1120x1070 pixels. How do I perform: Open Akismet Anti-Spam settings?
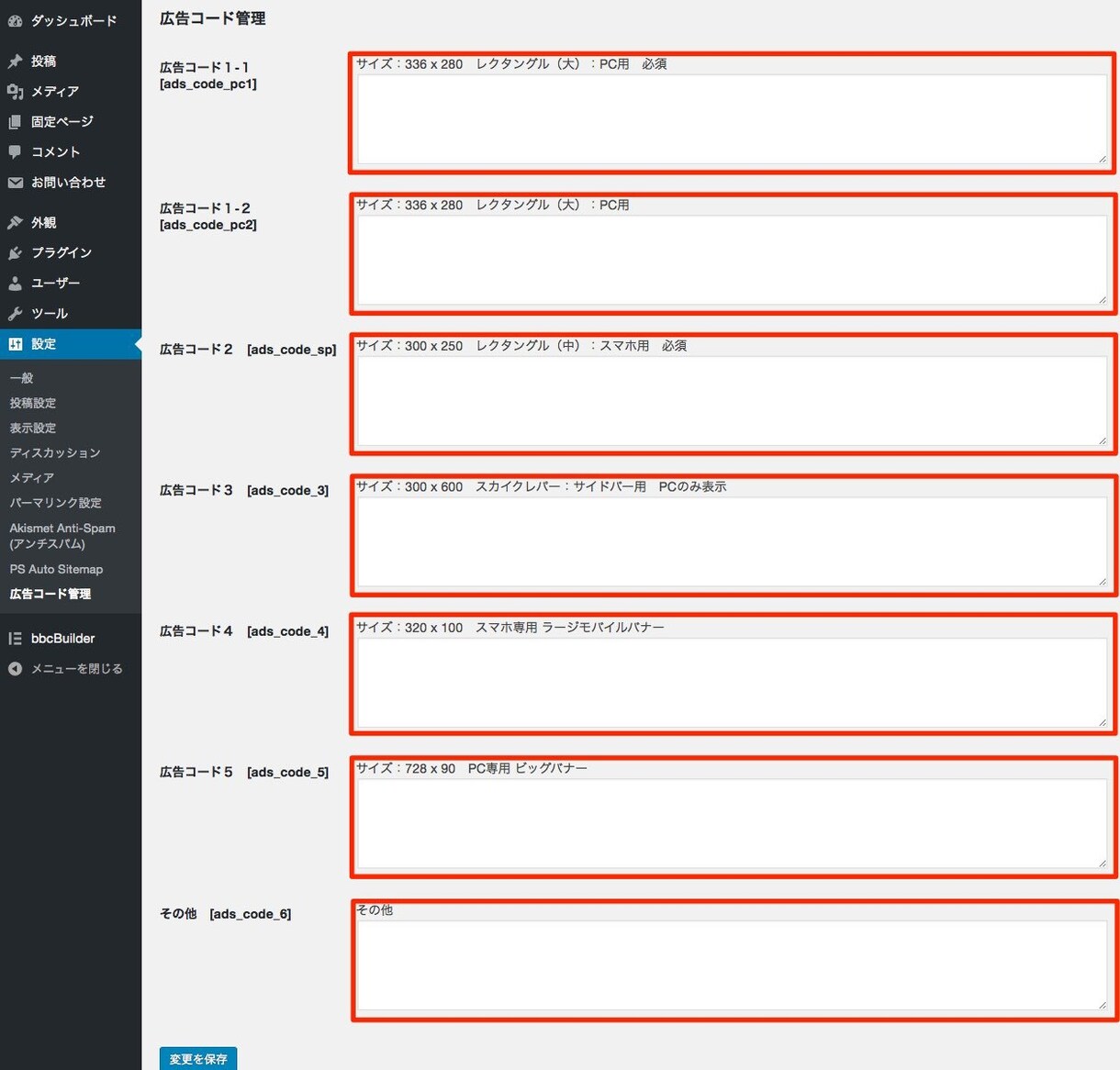(x=62, y=536)
